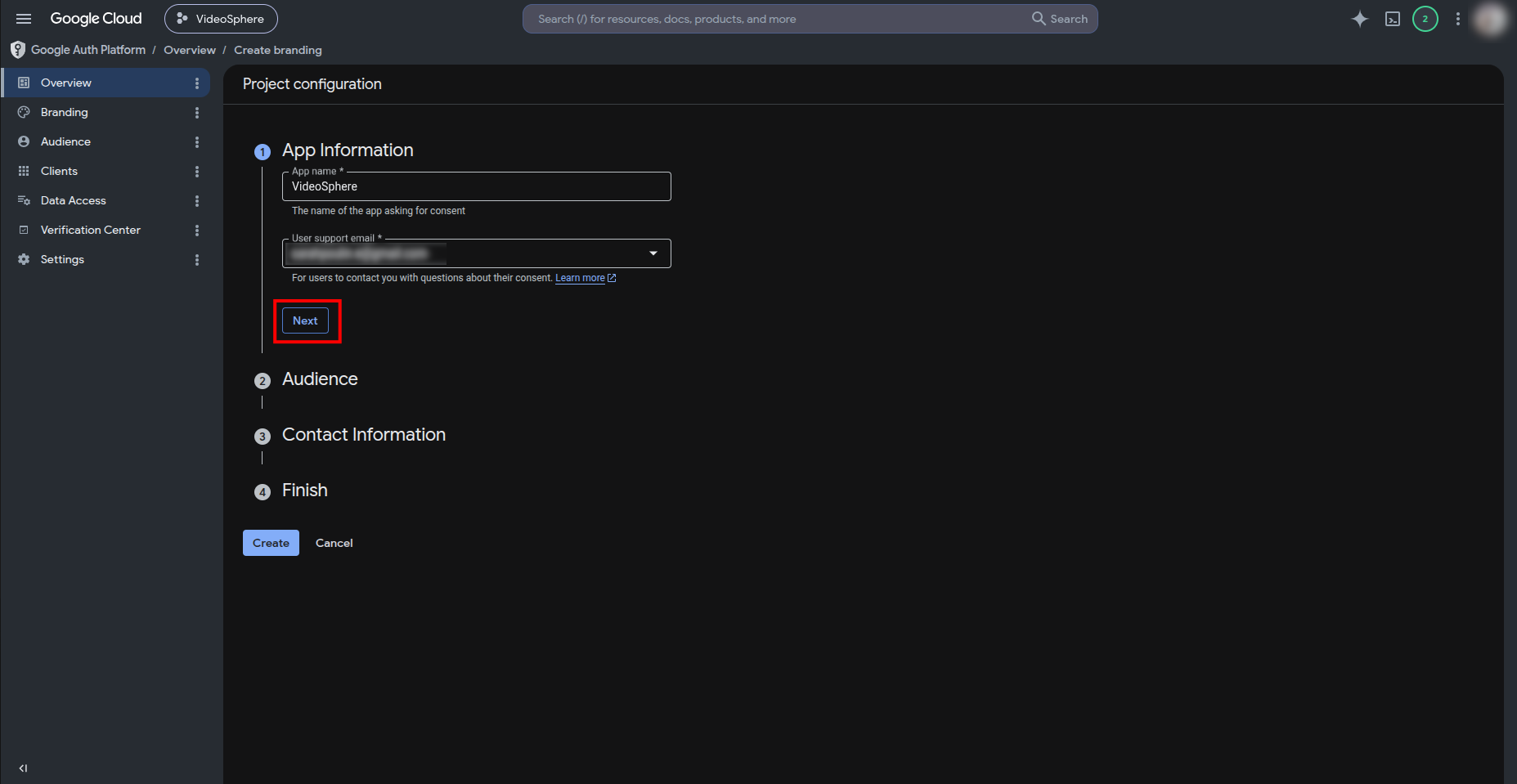Open Gemini AI assistant sparkle icon

tap(1359, 19)
